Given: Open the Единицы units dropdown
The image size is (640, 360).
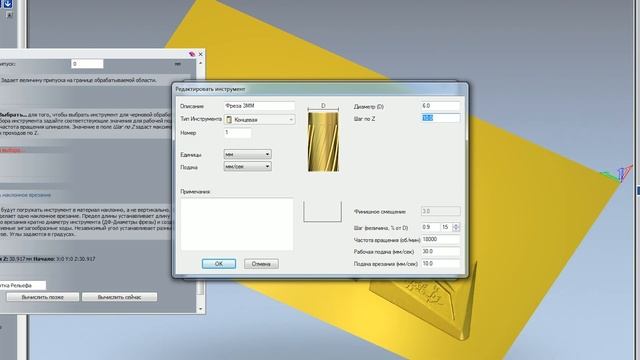Looking at the screenshot, I should 247,154.
